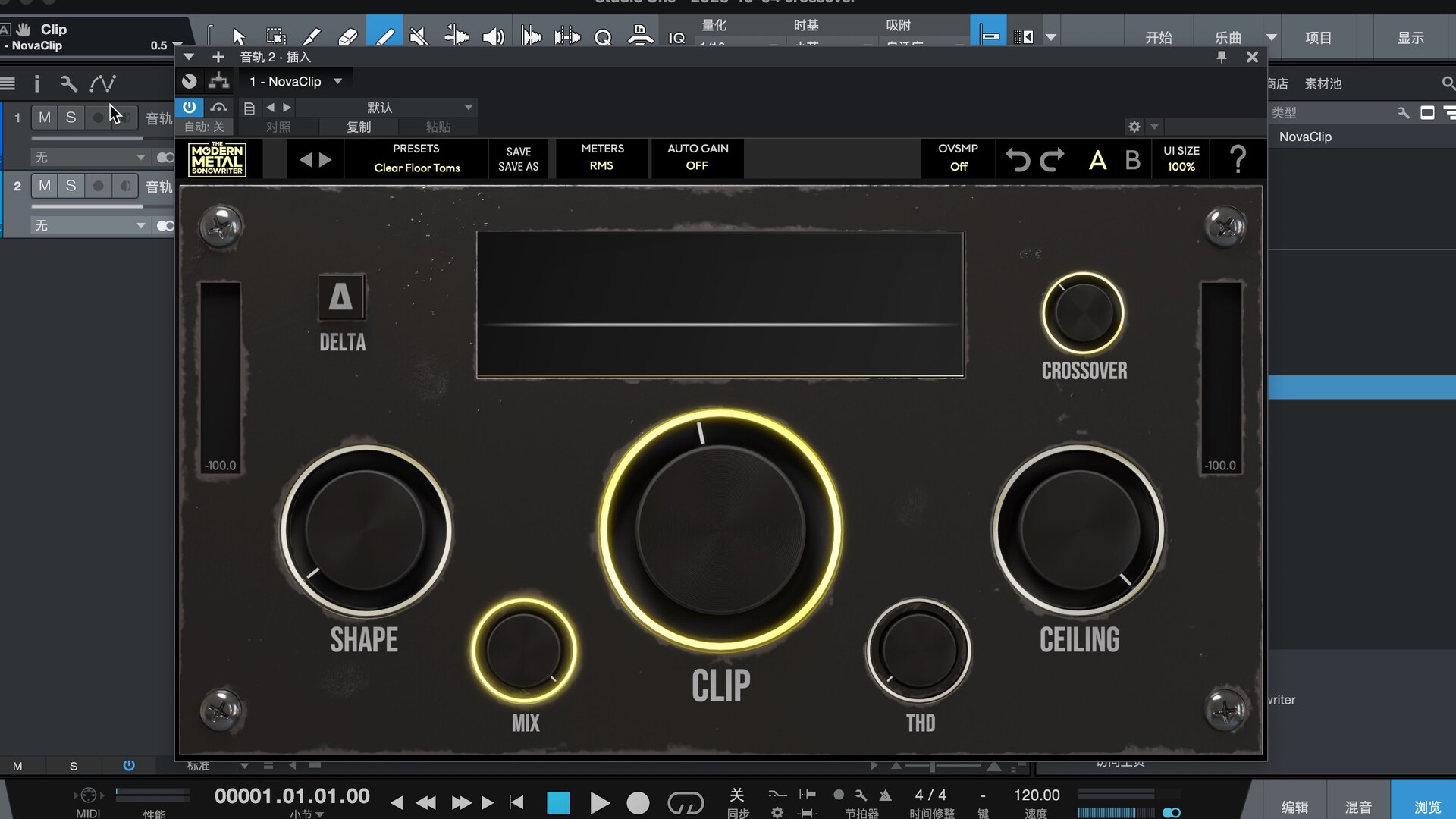Toggle the DELTA button

[x=340, y=297]
